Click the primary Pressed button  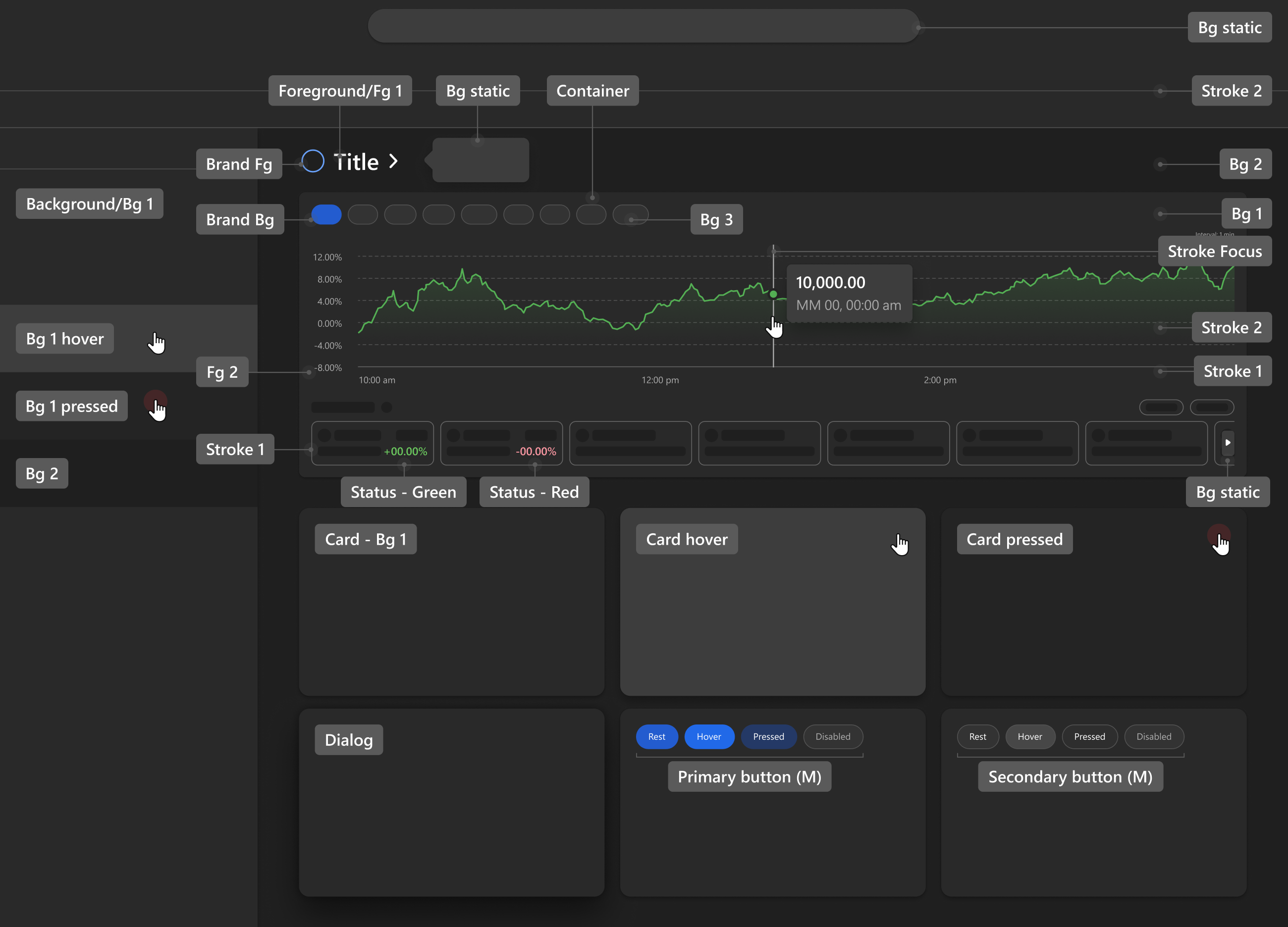pyautogui.click(x=768, y=736)
